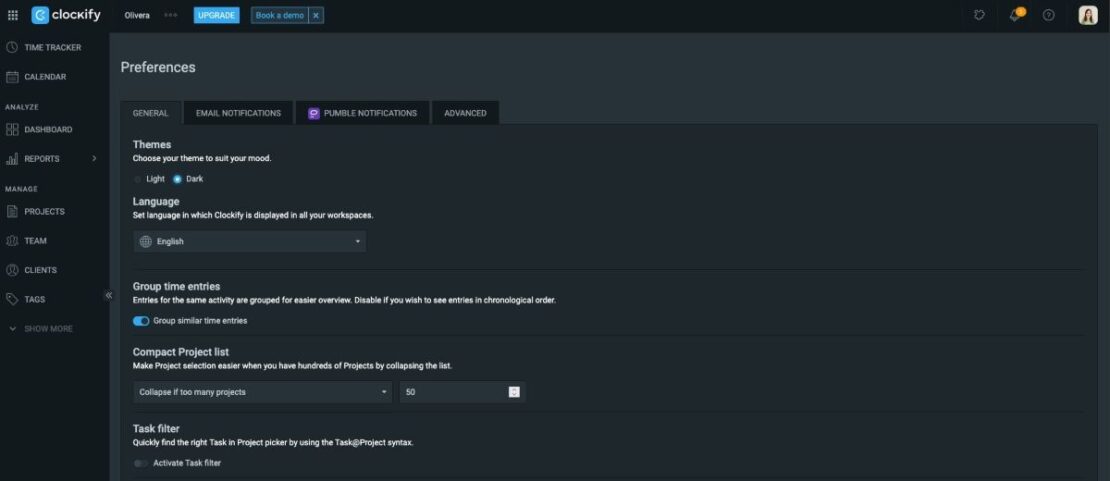Switch to the Email Notifications tab
This screenshot has height=481, width=1110.
[238, 113]
